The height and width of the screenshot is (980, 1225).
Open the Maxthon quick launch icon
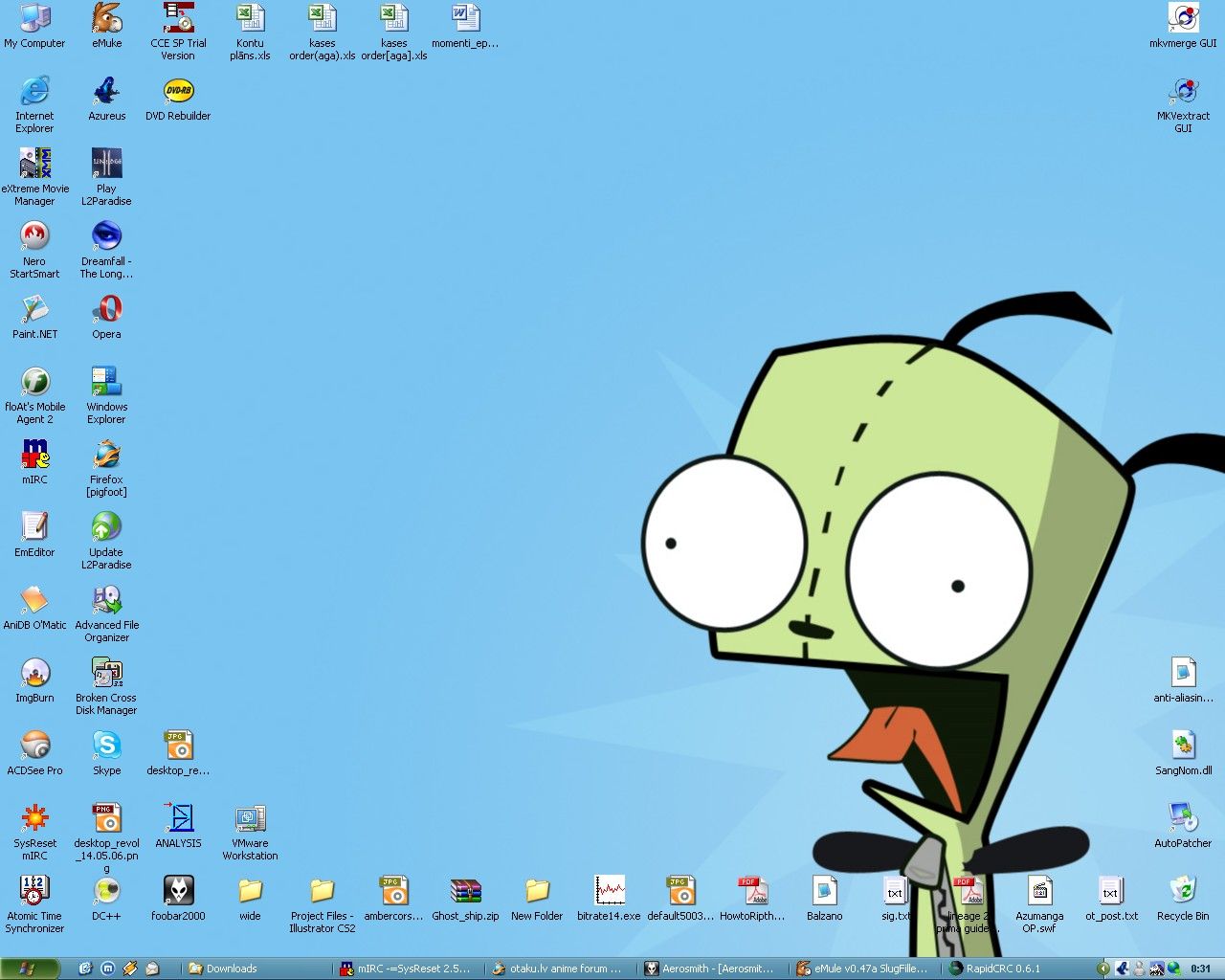click(x=107, y=969)
